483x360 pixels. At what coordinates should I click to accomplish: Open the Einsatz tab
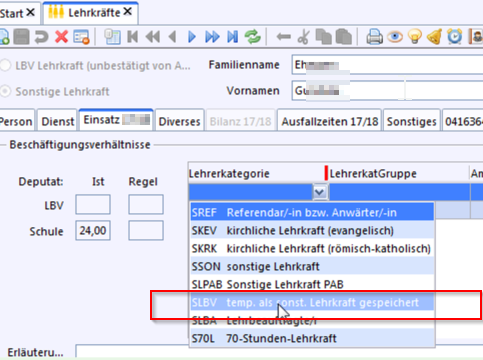click(116, 120)
